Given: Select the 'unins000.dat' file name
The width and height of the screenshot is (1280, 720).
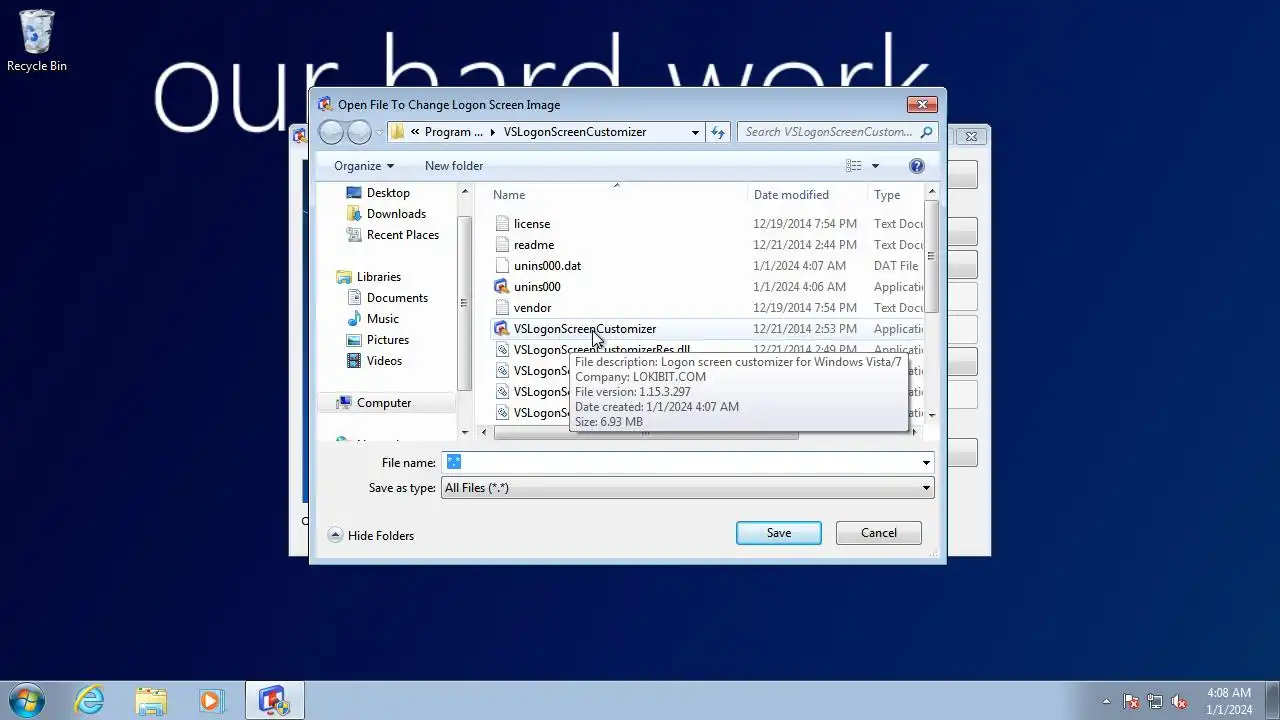Looking at the screenshot, I should [547, 266].
